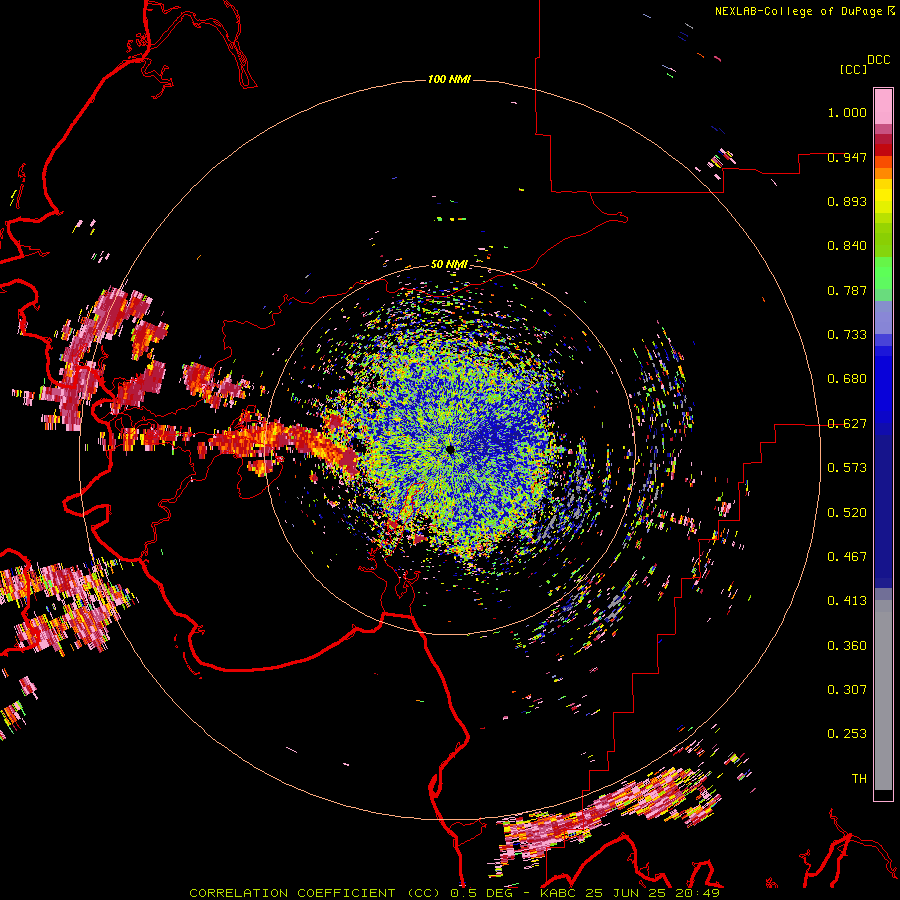Select the 0.360 scale value
900x900 pixels.
click(x=847, y=646)
